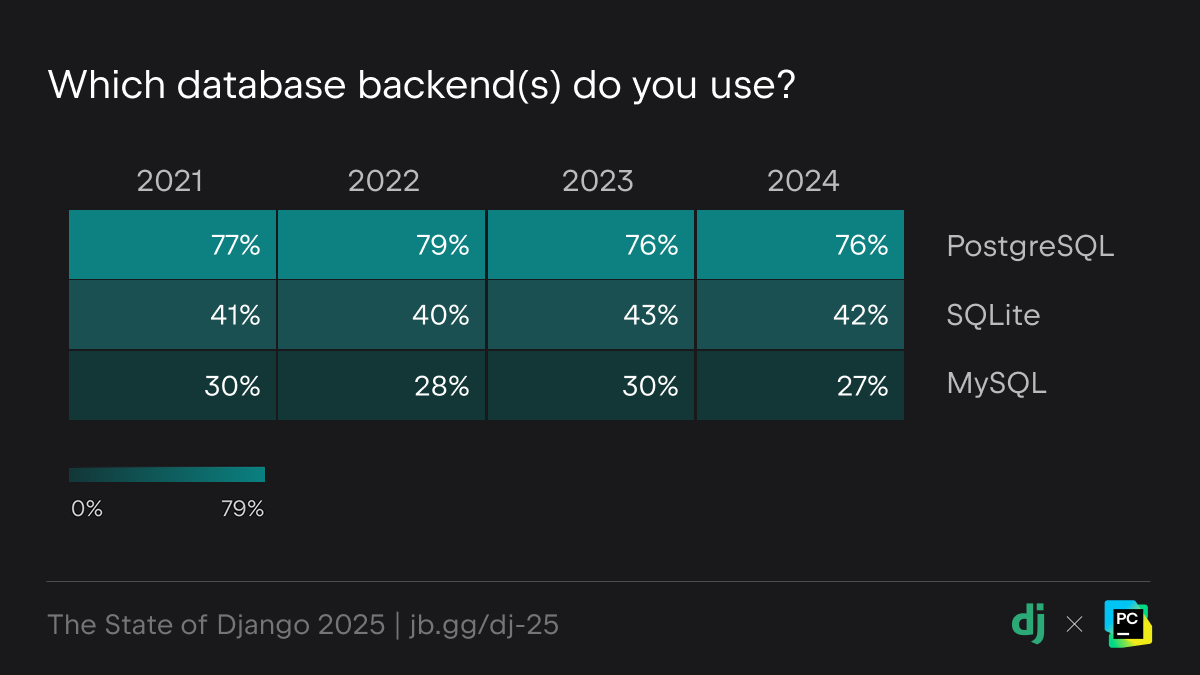Click the "Which database backend(s) do you use?" title
The image size is (1200, 675).
[x=421, y=86]
